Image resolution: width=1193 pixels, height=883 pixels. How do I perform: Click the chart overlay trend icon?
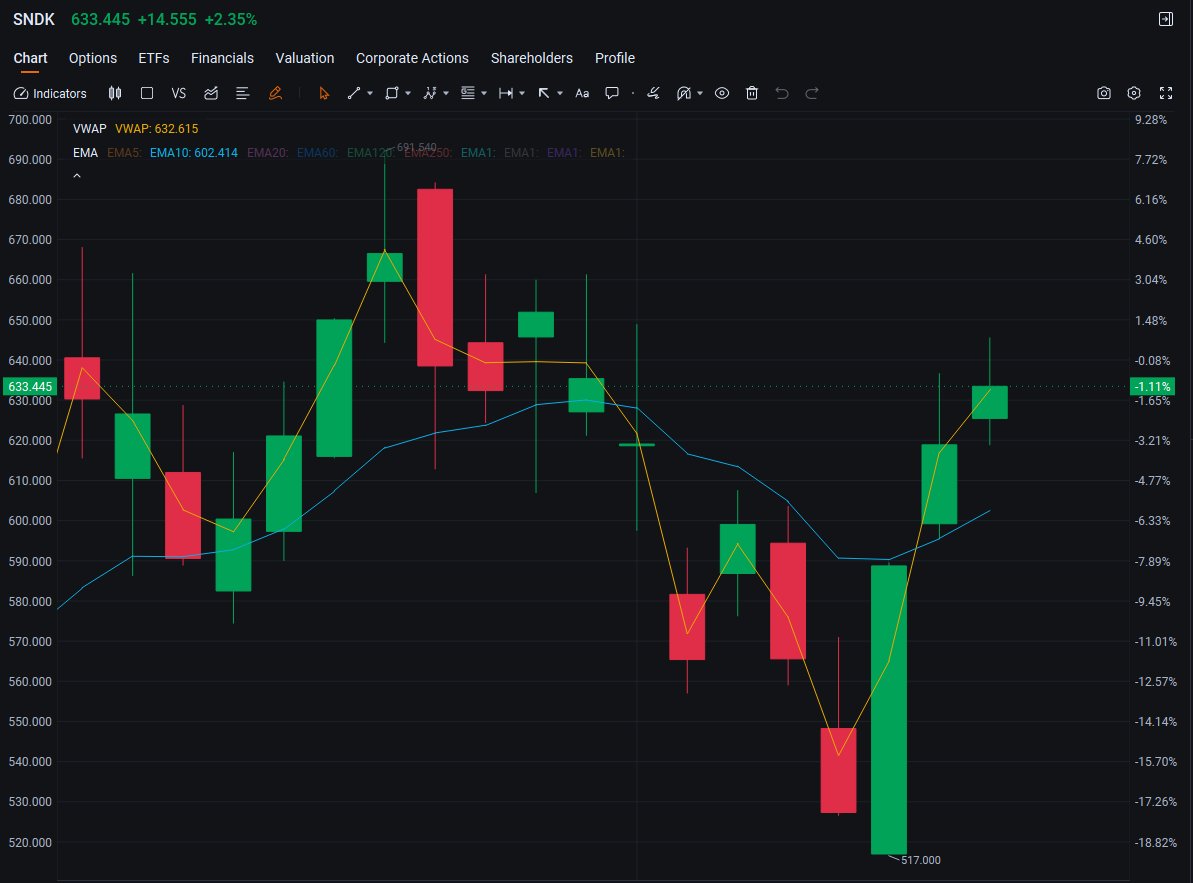pos(211,94)
